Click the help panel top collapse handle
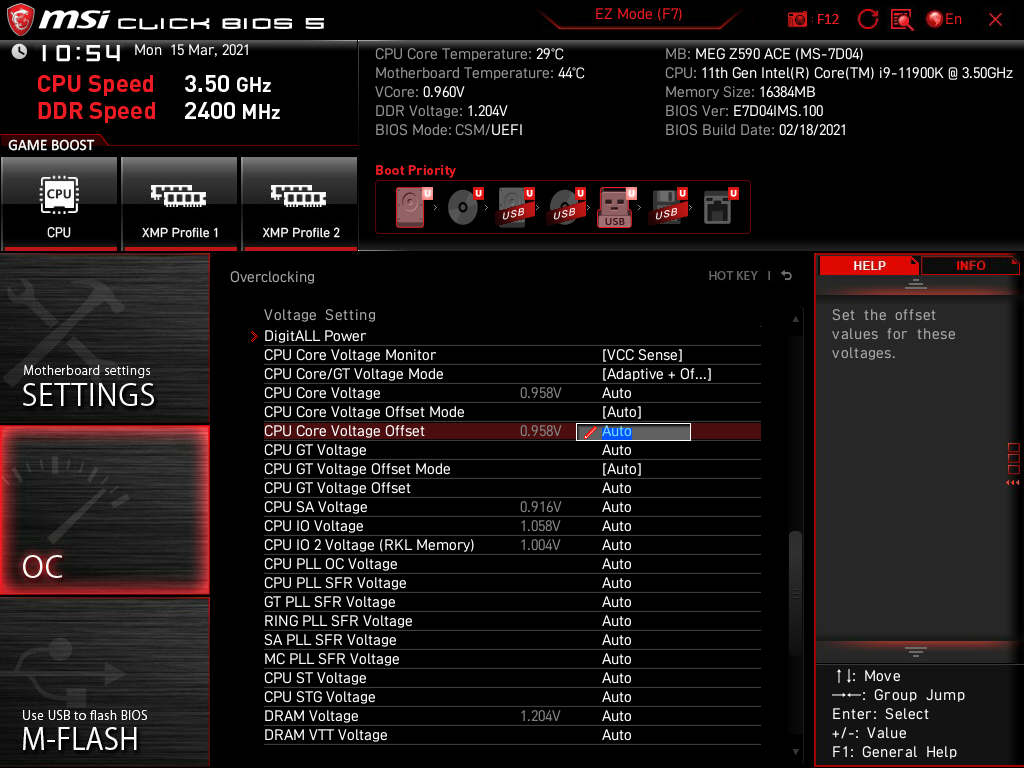1024x768 pixels. [x=916, y=284]
